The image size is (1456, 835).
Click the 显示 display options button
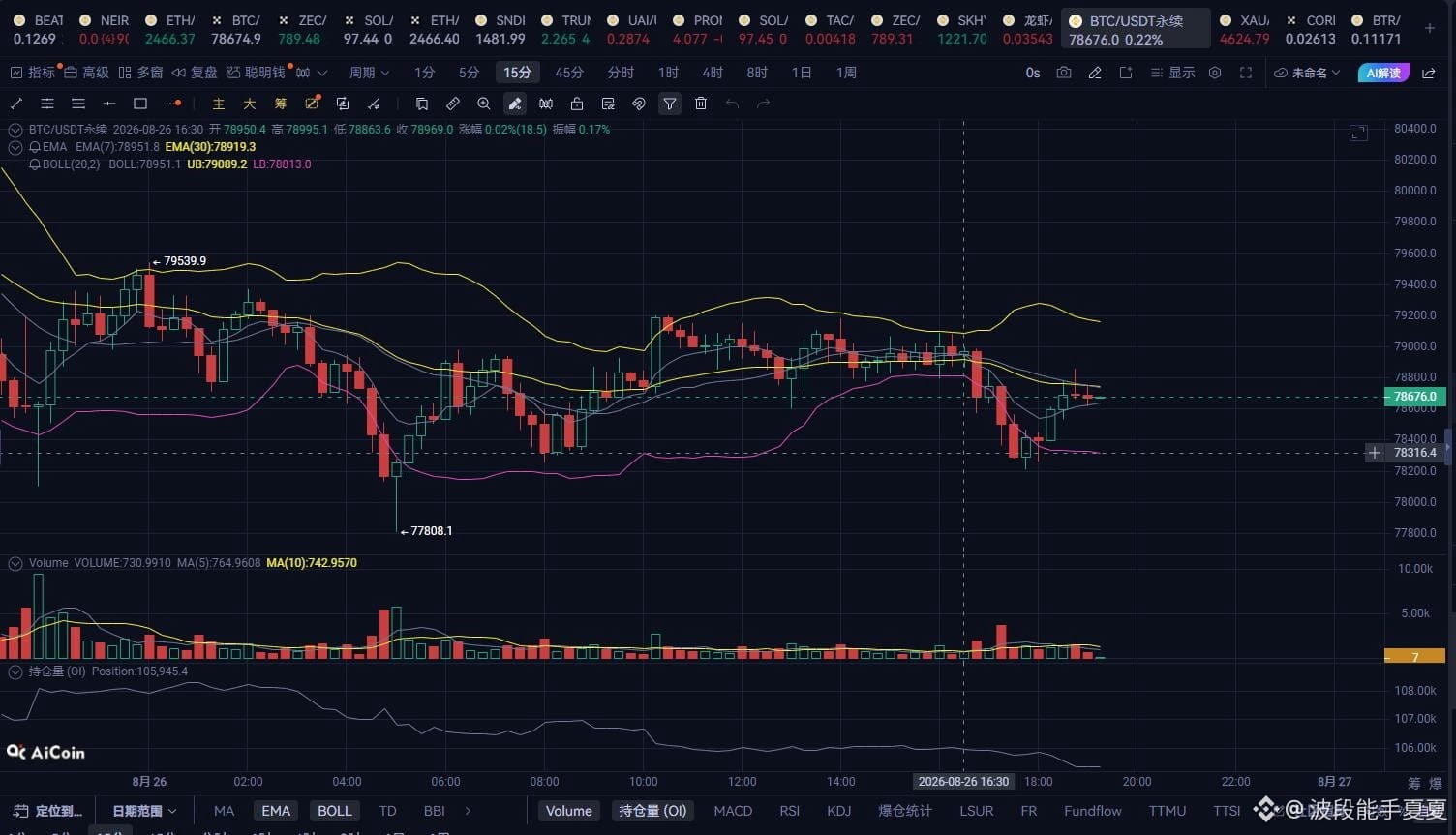1172,73
